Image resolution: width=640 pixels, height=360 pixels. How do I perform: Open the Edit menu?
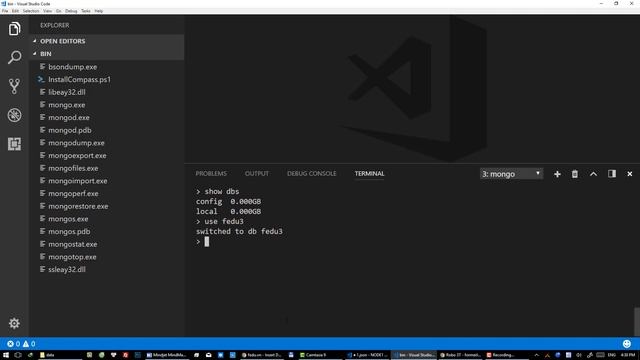[15, 11]
